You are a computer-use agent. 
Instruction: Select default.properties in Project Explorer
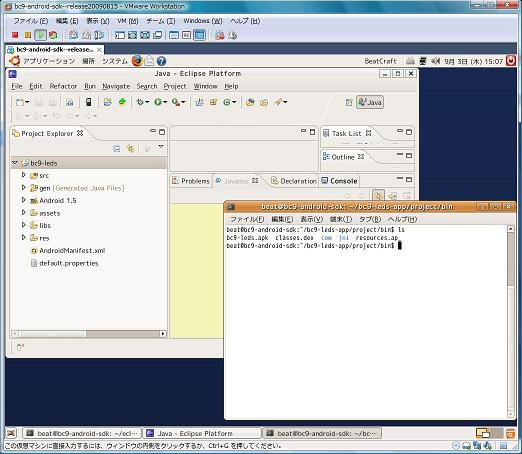(x=69, y=263)
